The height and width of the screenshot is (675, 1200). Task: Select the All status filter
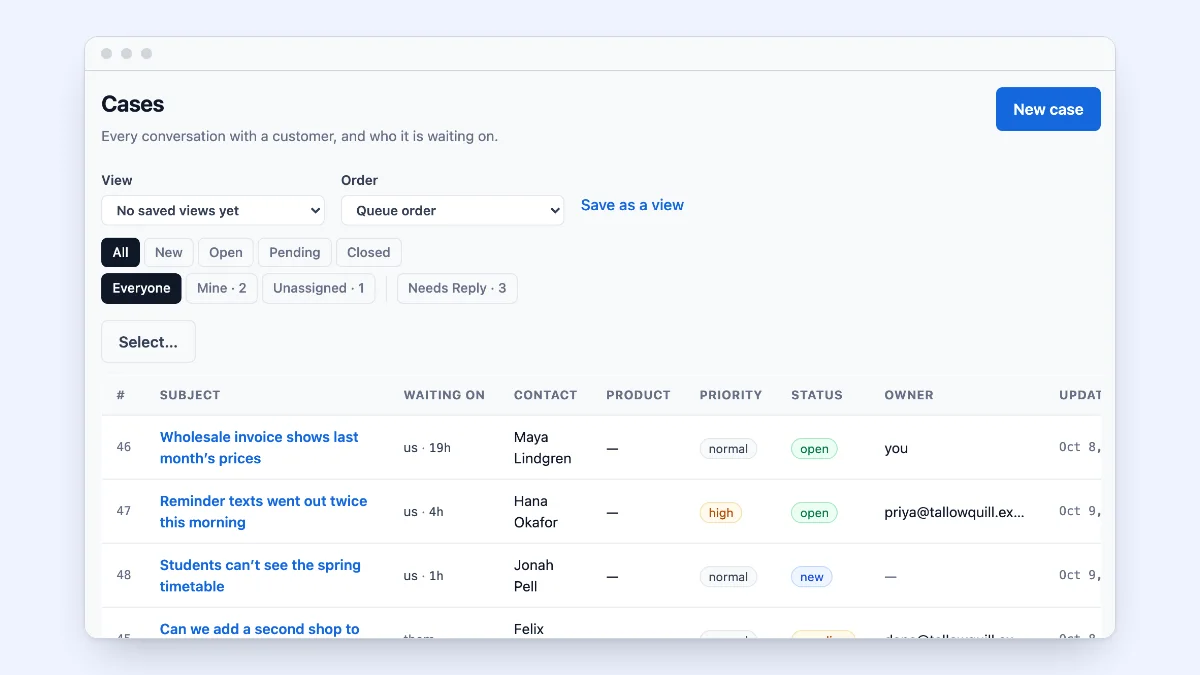120,252
